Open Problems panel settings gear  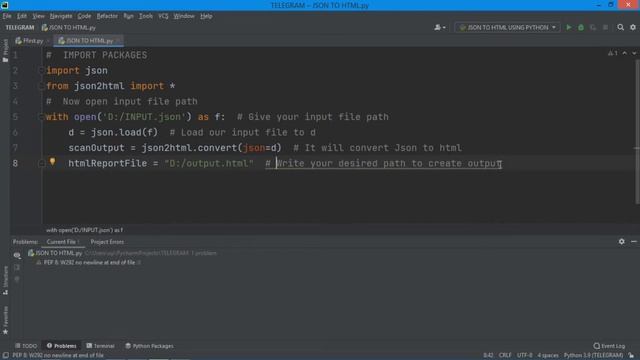point(621,242)
